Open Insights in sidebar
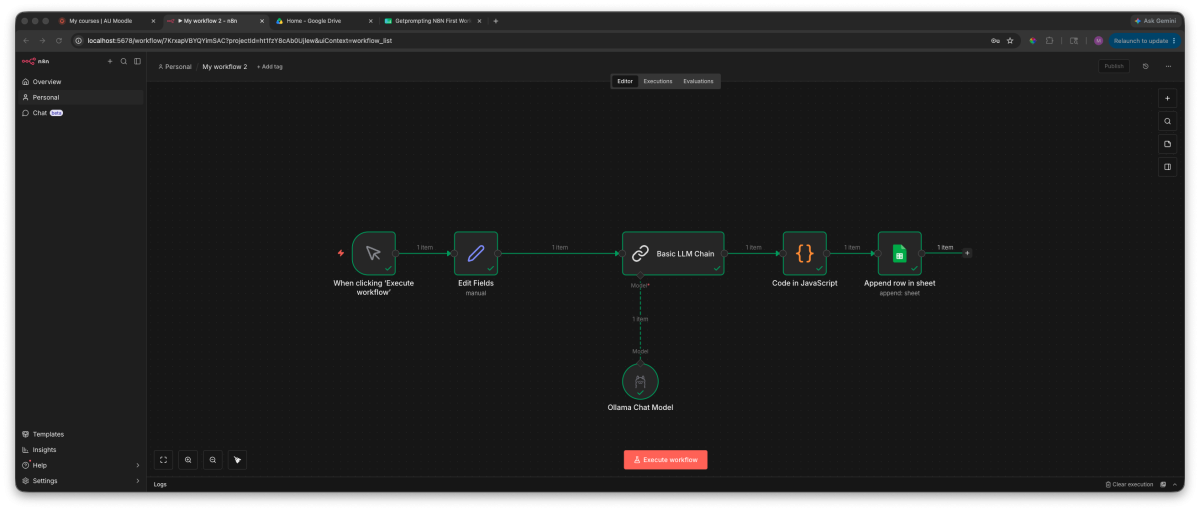This screenshot has width=1200, height=511. (x=81, y=450)
